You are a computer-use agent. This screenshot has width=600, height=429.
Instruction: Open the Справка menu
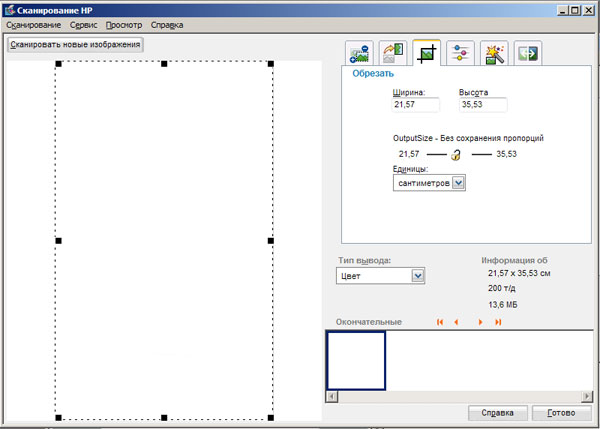click(x=167, y=25)
